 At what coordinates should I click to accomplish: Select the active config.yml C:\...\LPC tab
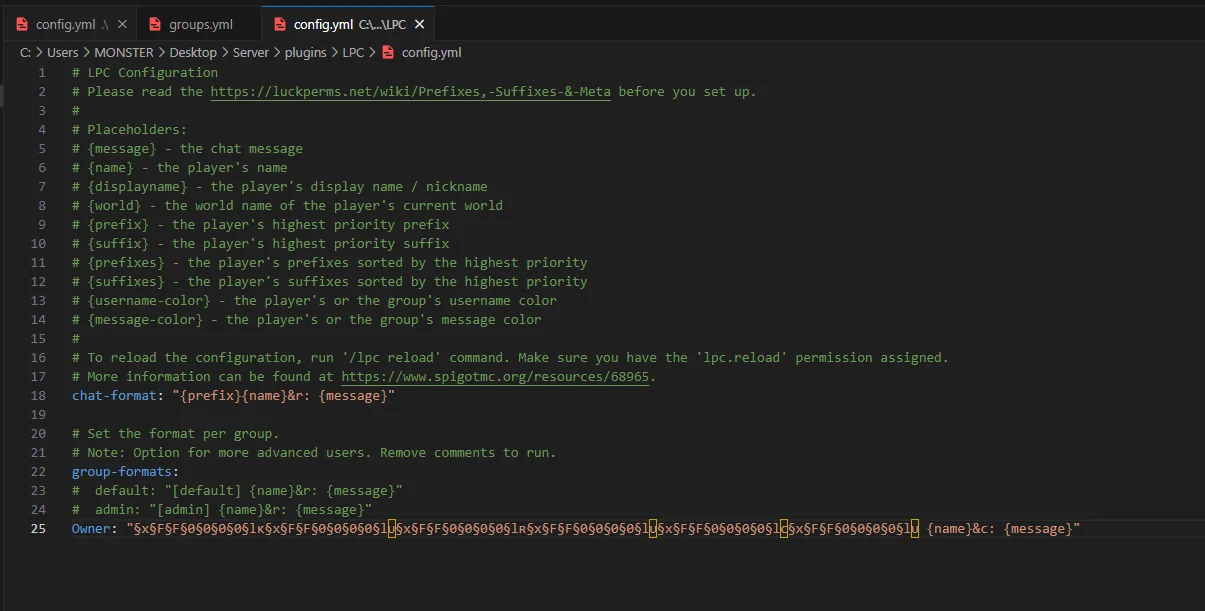click(x=348, y=24)
